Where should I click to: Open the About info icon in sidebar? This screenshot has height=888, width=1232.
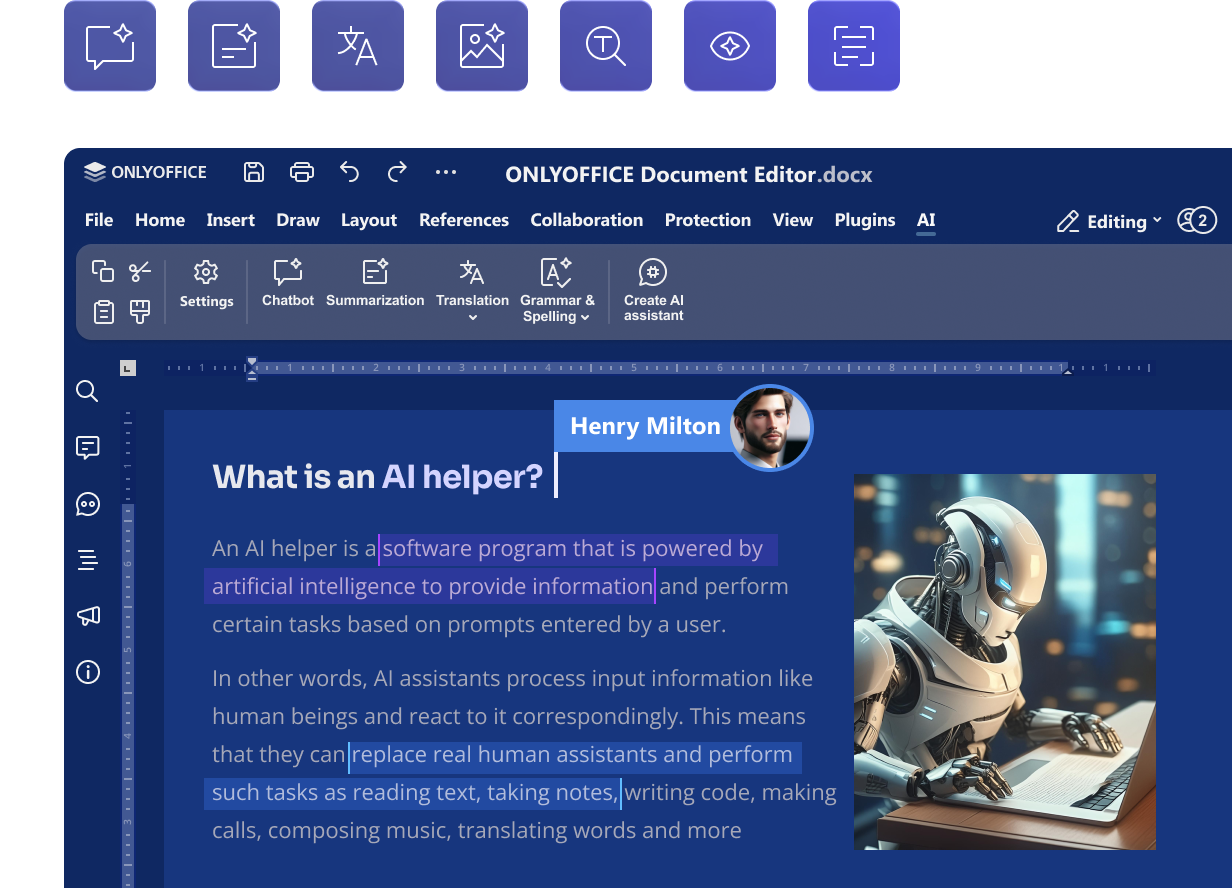pos(88,672)
